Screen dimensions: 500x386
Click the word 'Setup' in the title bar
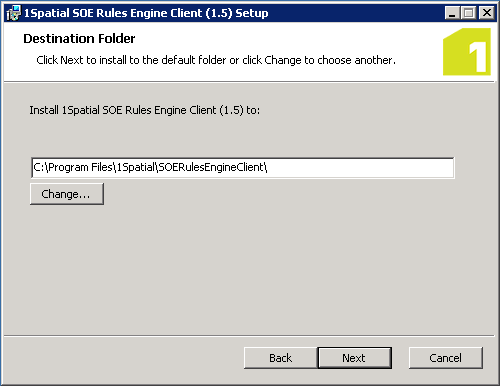coord(252,13)
